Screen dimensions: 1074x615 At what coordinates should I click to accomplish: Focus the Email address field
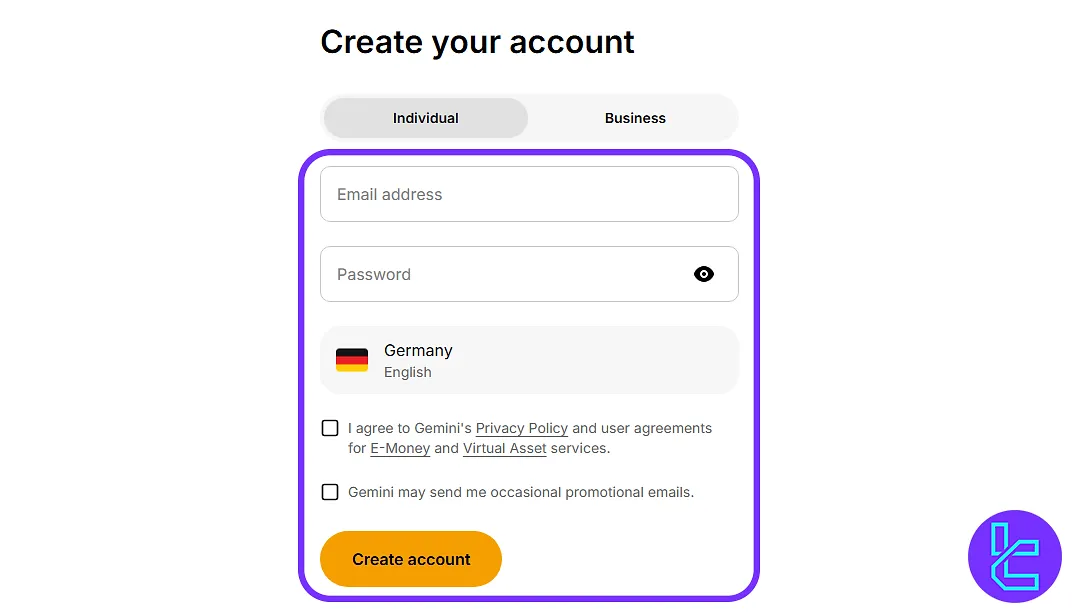click(529, 194)
